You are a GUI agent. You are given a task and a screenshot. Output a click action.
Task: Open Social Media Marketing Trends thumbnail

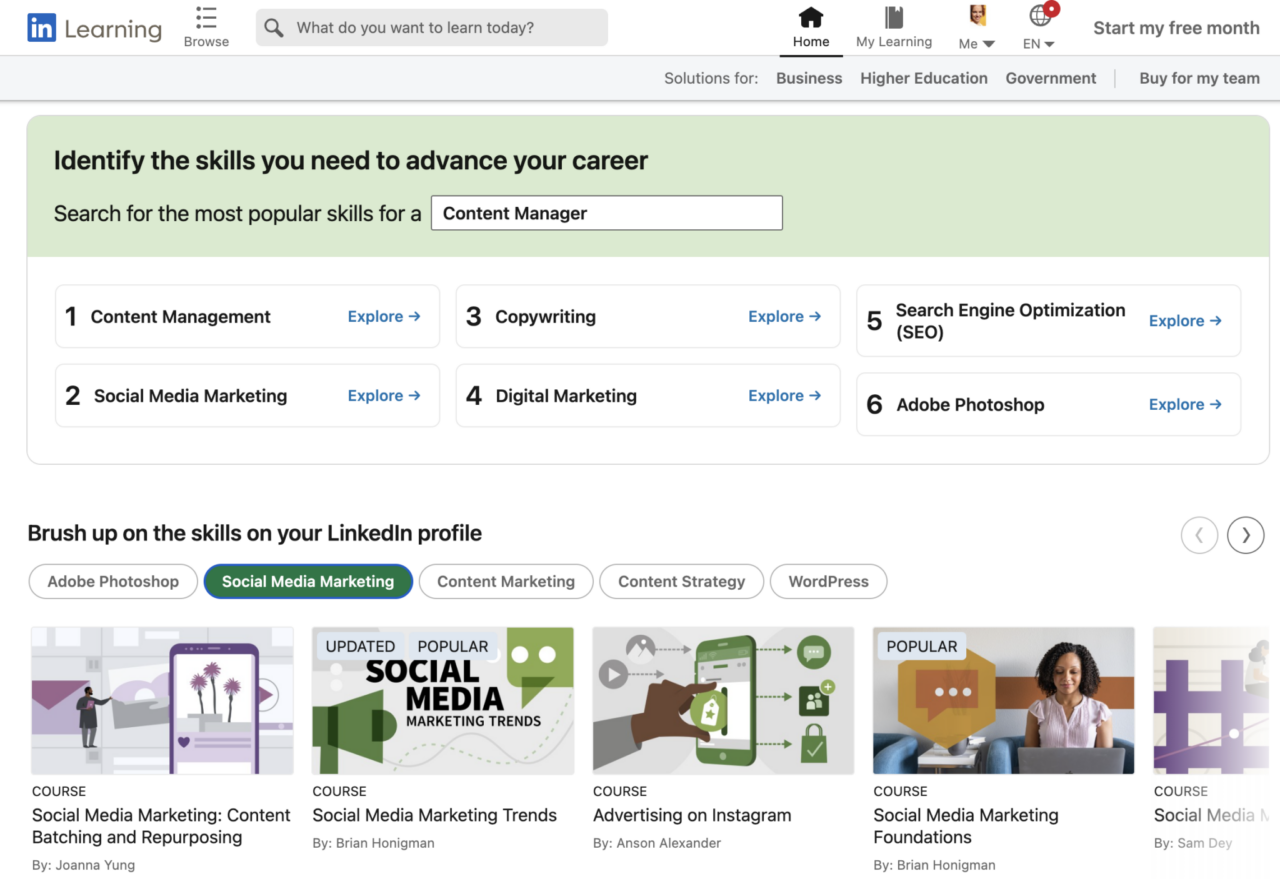pyautogui.click(x=443, y=701)
